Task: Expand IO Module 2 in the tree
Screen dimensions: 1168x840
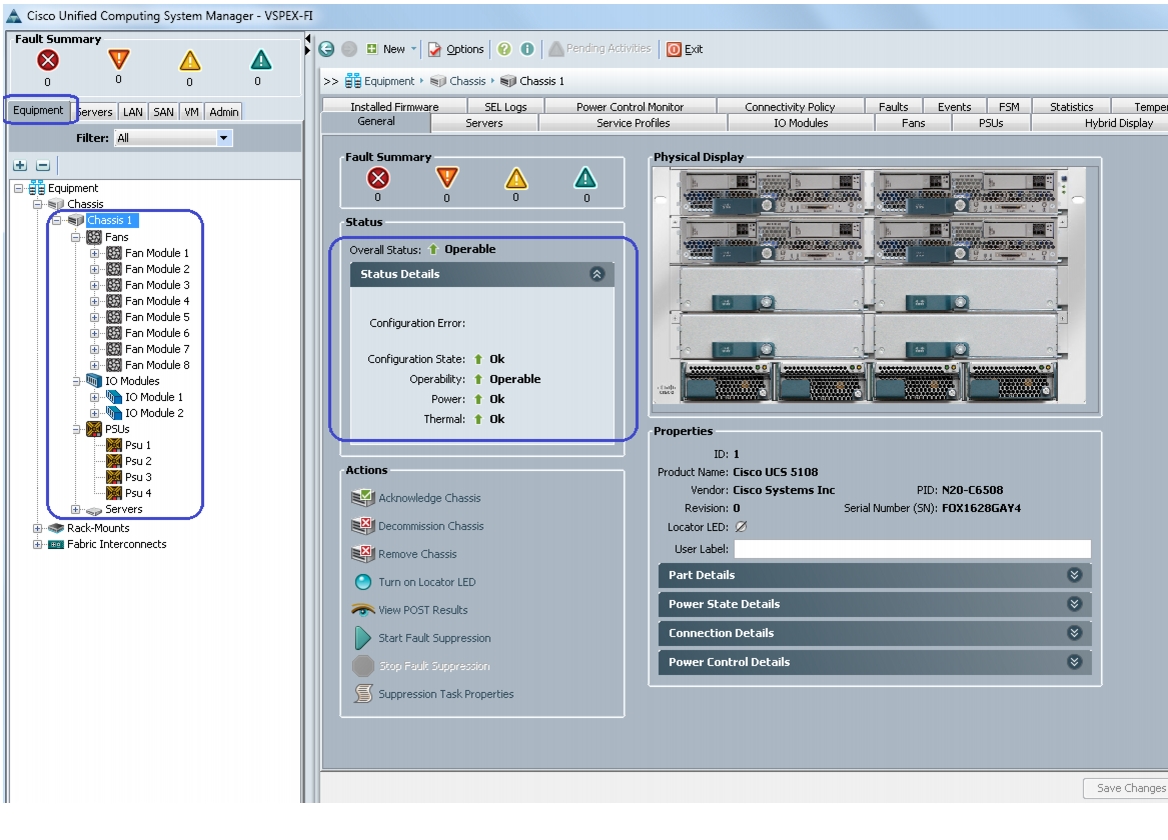Action: tap(95, 413)
